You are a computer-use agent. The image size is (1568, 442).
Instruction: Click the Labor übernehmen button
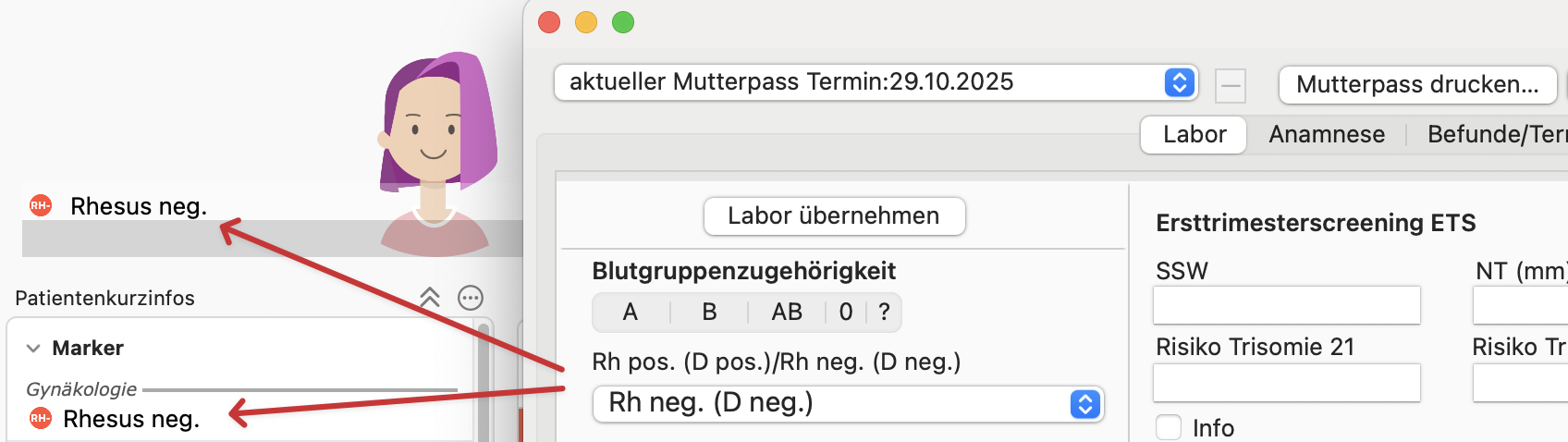pyautogui.click(x=834, y=216)
